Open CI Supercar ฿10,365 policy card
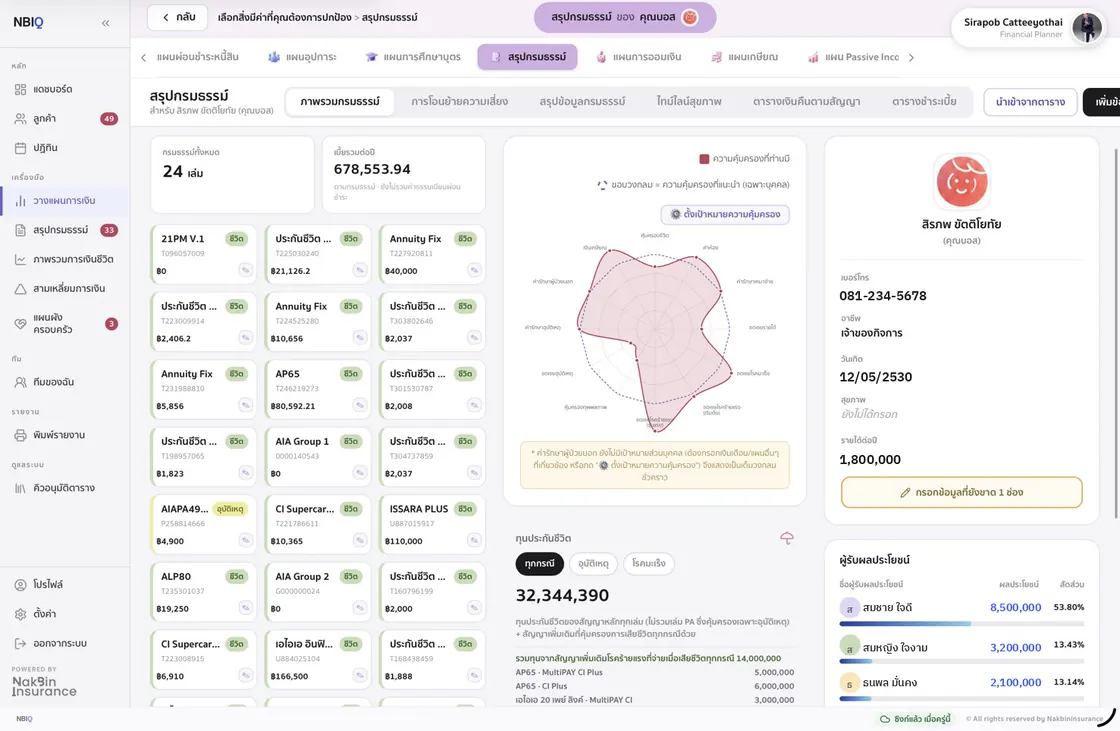 (317, 524)
